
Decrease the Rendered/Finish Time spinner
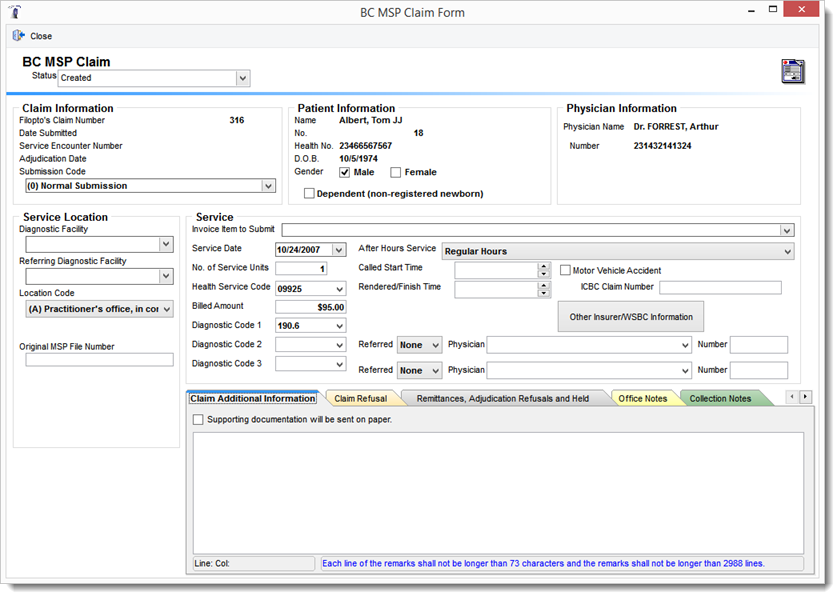(544, 293)
